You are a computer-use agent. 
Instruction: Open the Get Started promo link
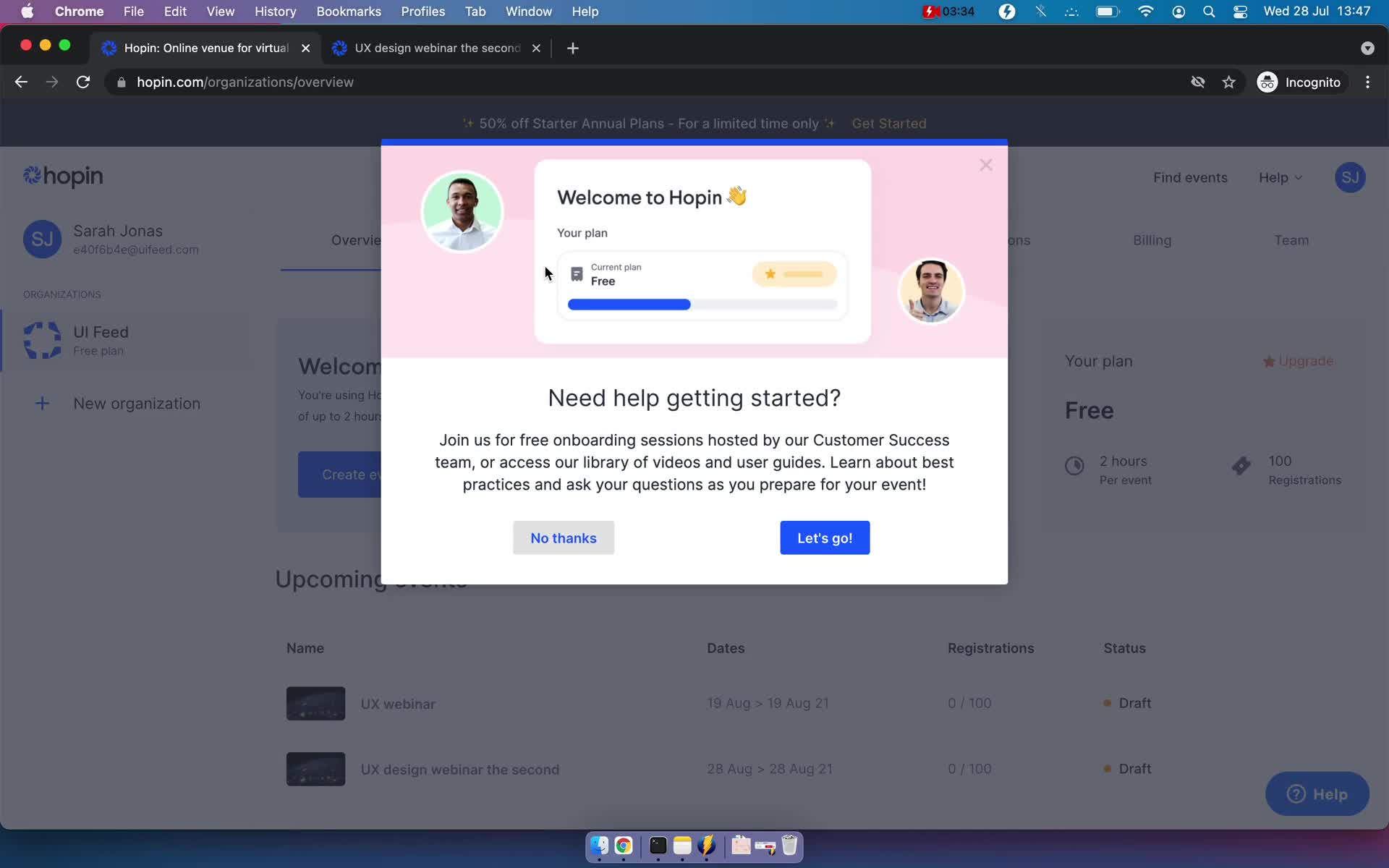tap(889, 124)
